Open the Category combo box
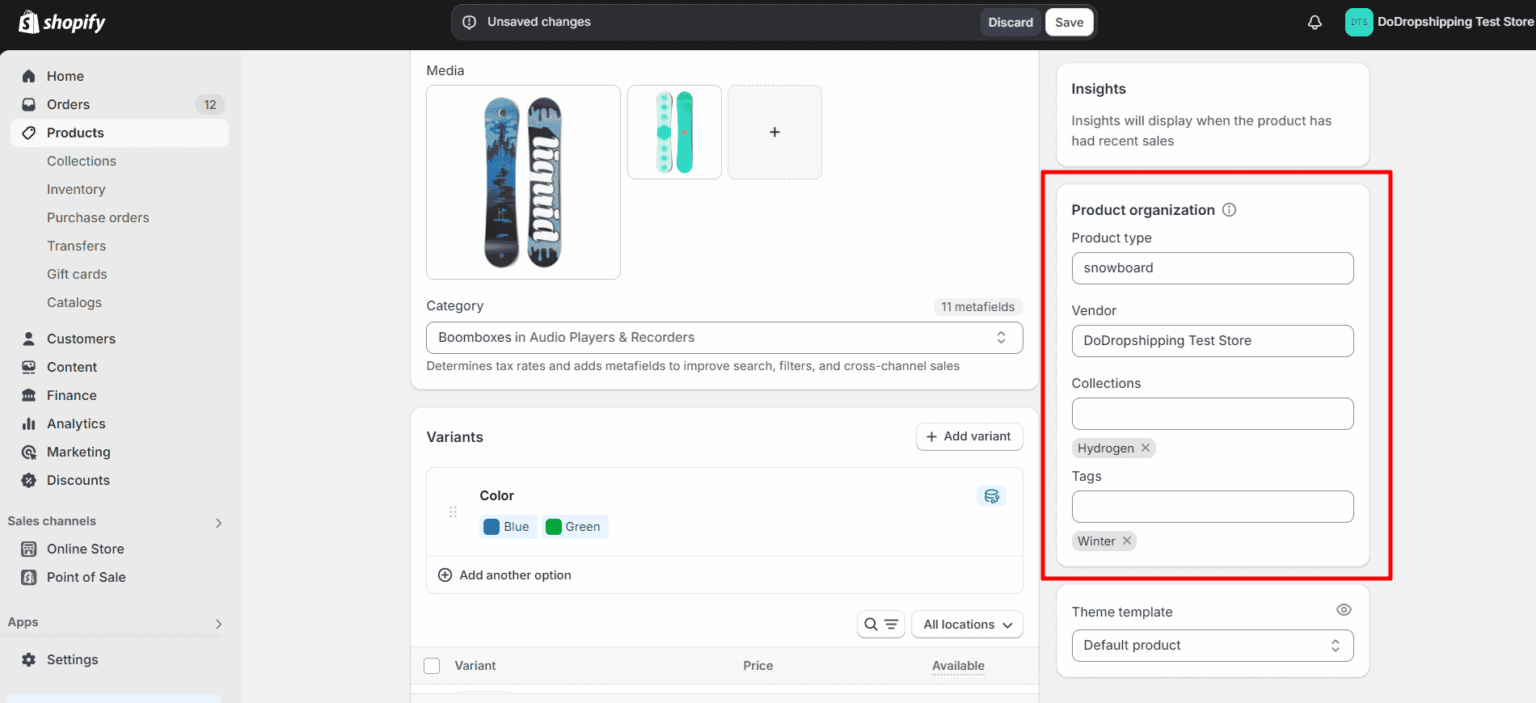 coord(724,337)
